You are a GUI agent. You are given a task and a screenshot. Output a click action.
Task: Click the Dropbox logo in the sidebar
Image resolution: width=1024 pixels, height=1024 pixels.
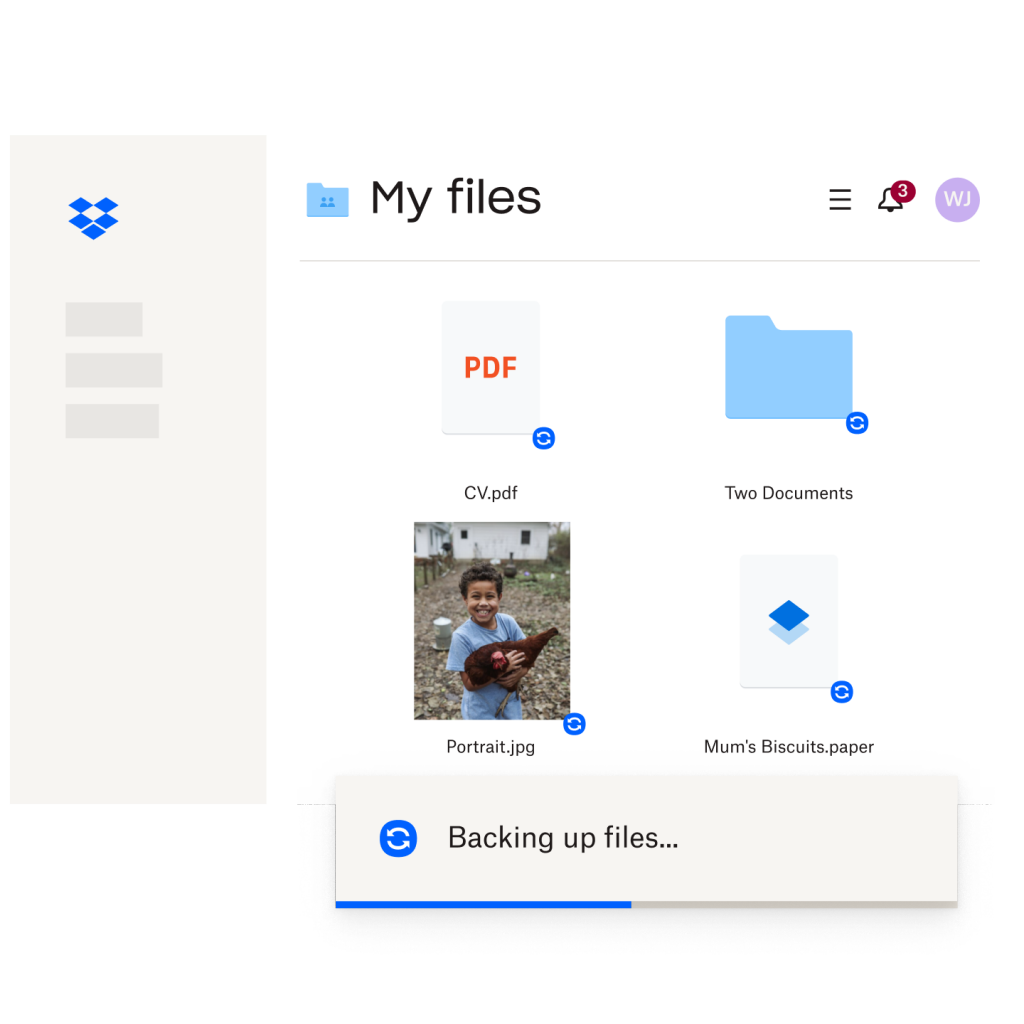[93, 218]
